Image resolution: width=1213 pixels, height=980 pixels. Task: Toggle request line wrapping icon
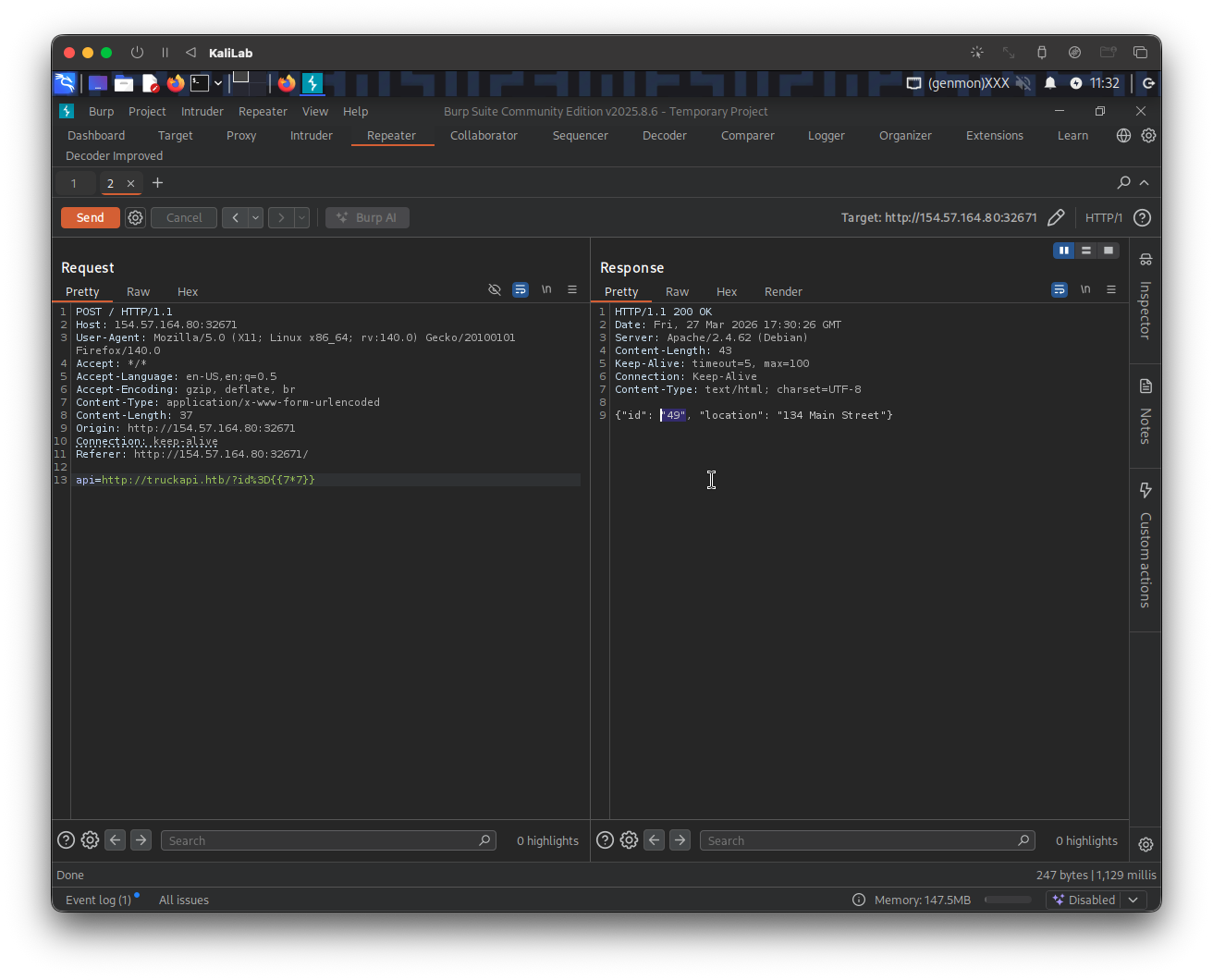(521, 290)
